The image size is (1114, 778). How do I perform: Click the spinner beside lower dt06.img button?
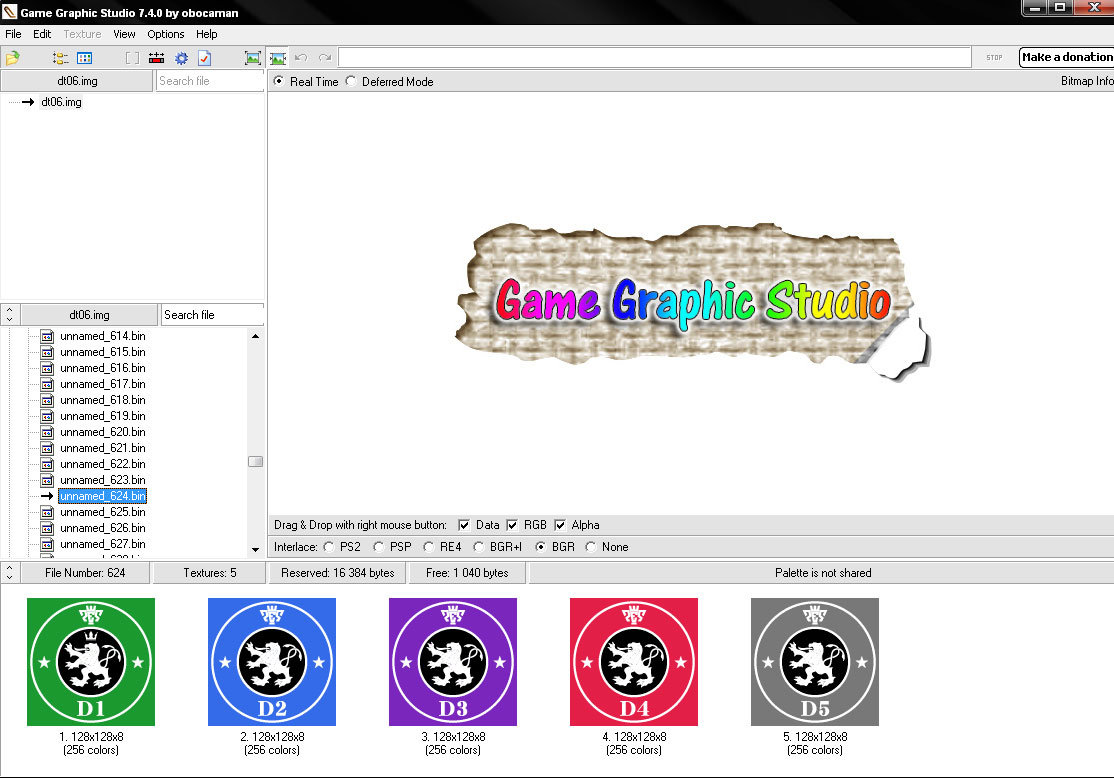coord(9,315)
